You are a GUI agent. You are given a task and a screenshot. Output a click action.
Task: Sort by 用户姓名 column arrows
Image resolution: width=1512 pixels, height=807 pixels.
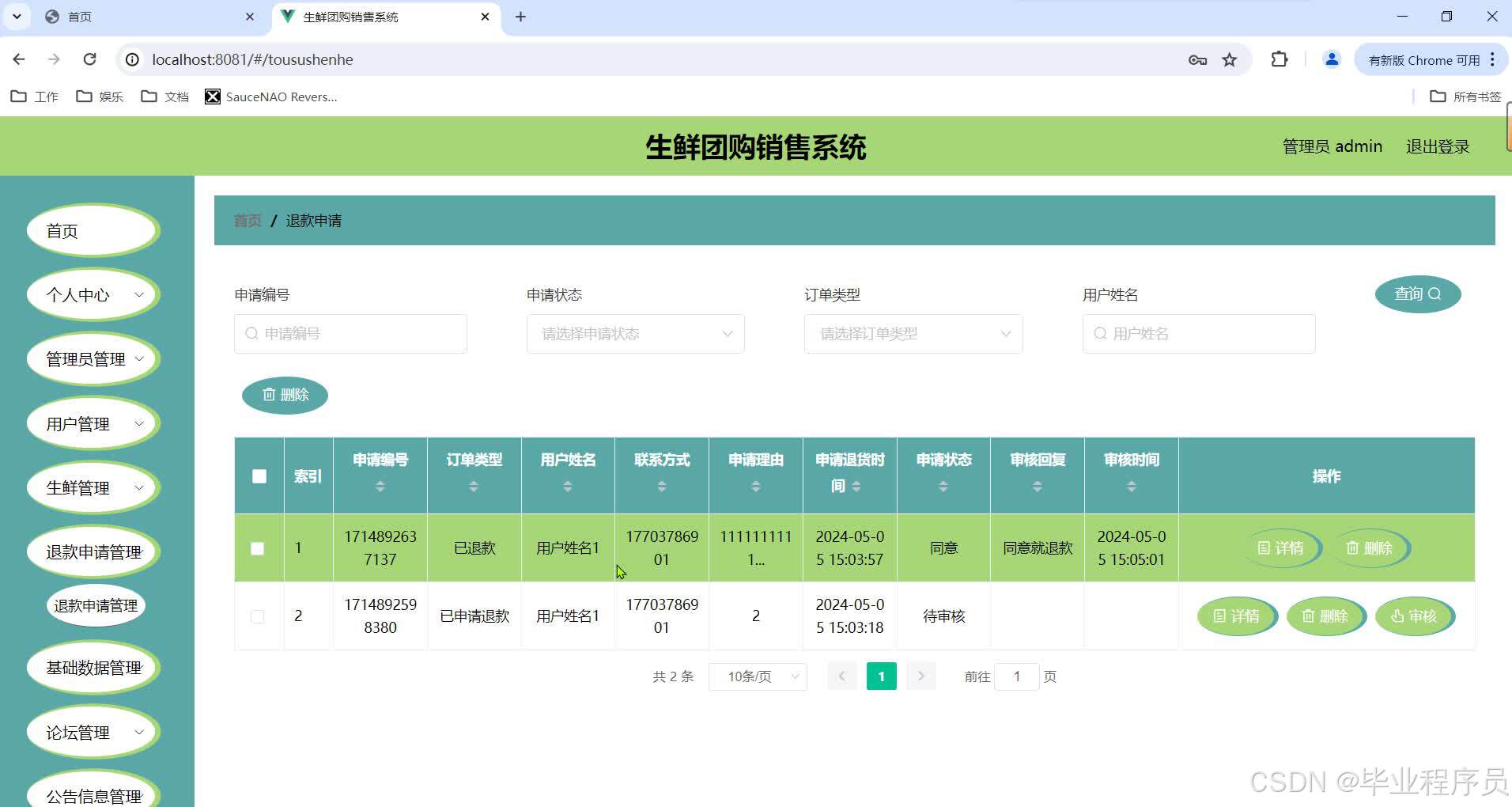[568, 487]
